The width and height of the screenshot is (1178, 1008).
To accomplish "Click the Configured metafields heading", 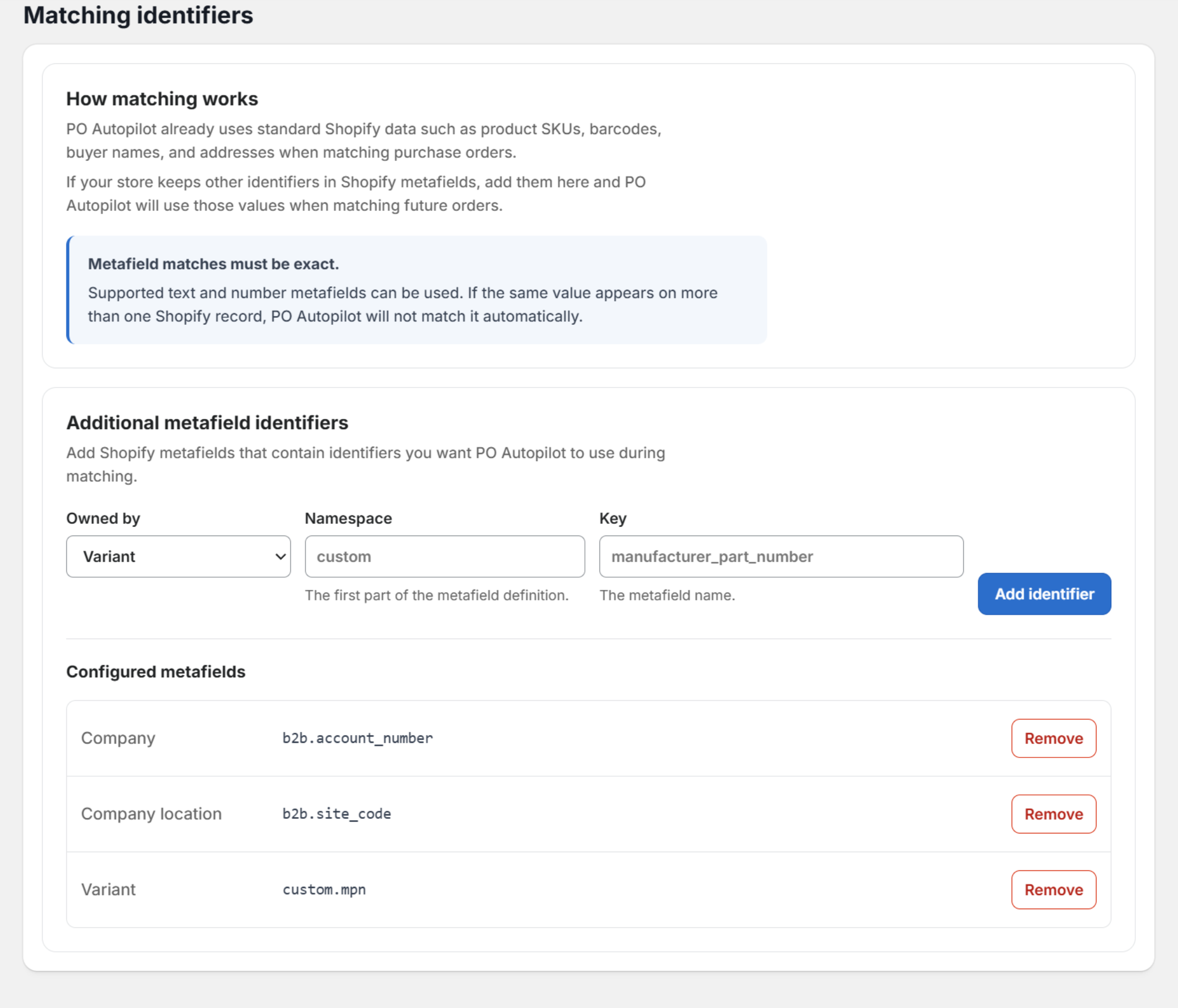I will coord(155,671).
